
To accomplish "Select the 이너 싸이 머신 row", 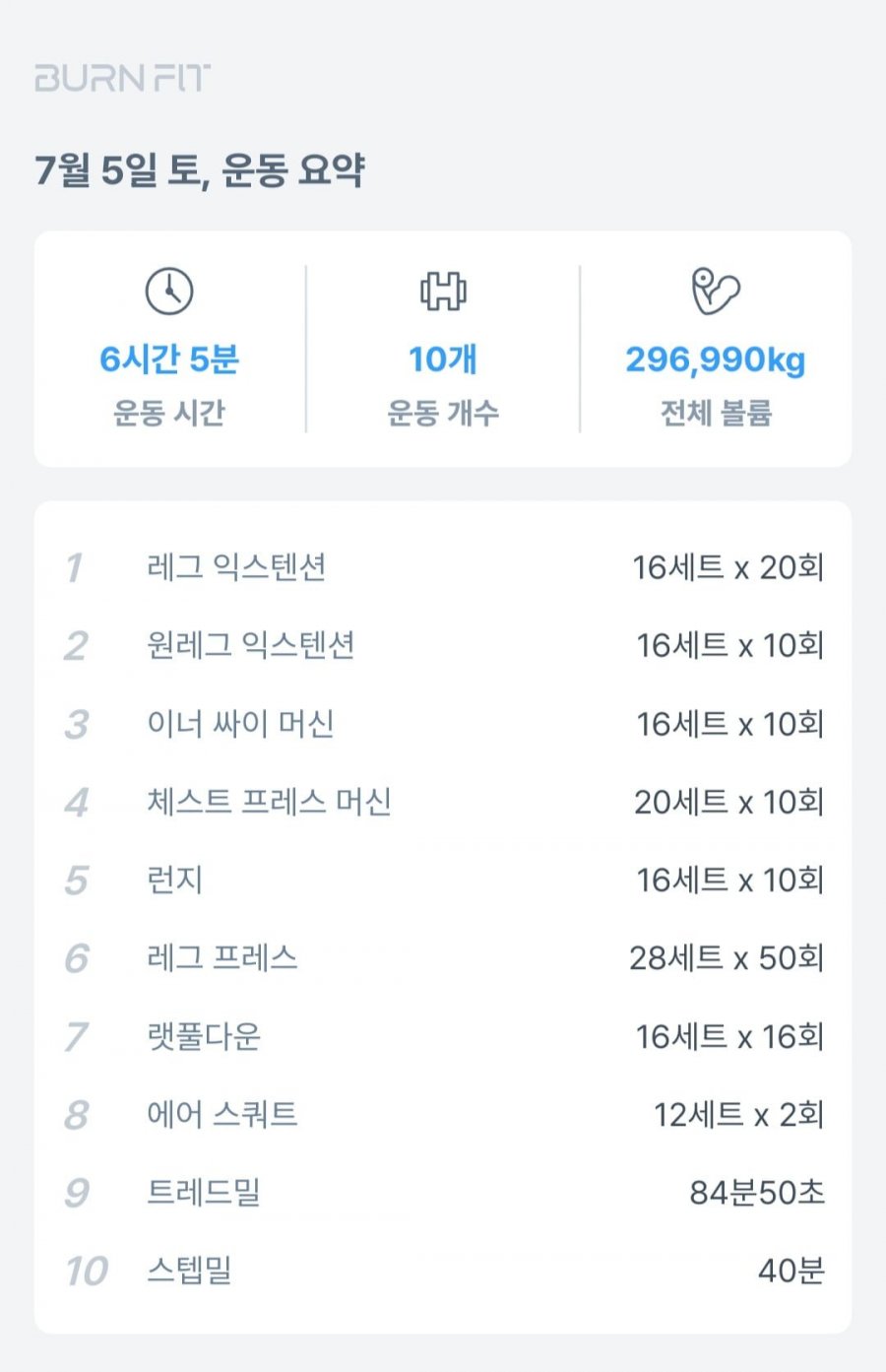I will point(443,724).
